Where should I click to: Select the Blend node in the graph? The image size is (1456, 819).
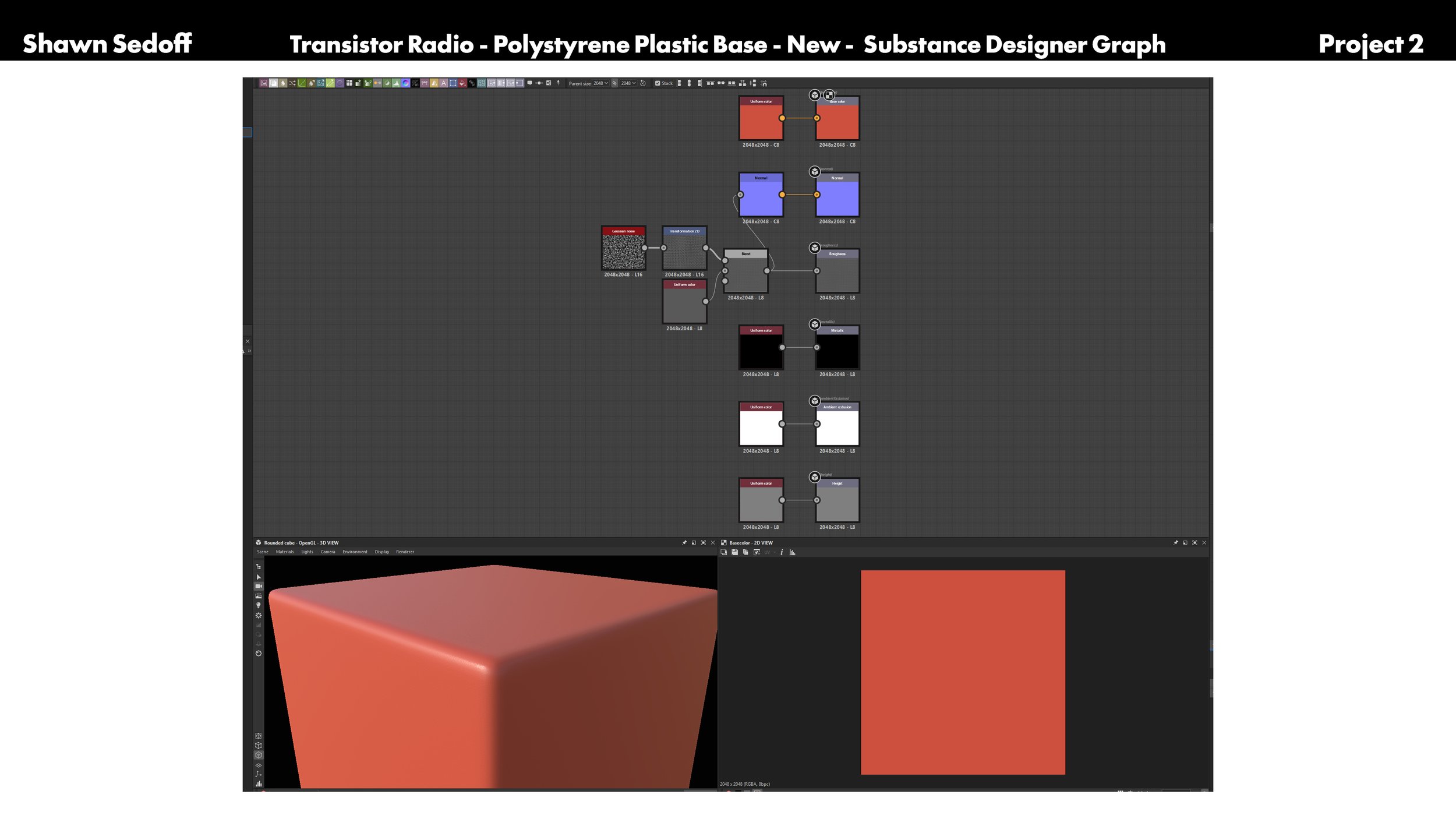coord(746,271)
